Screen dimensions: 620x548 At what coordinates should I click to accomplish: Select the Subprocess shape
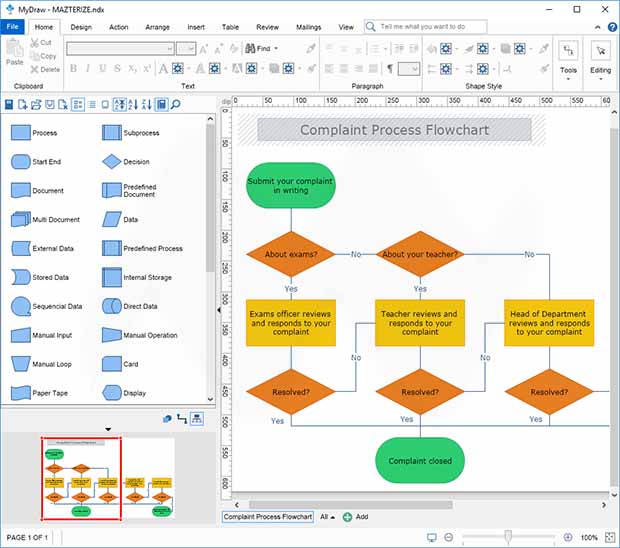pos(130,133)
